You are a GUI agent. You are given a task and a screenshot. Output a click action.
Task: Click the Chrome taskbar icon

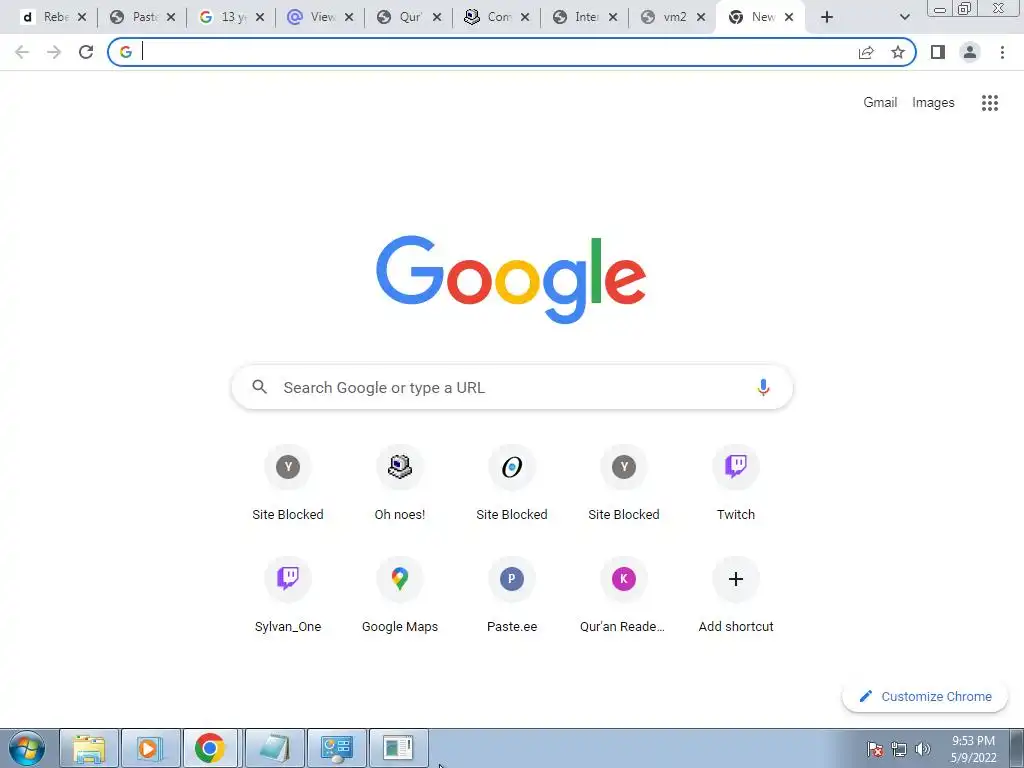pyautogui.click(x=210, y=748)
